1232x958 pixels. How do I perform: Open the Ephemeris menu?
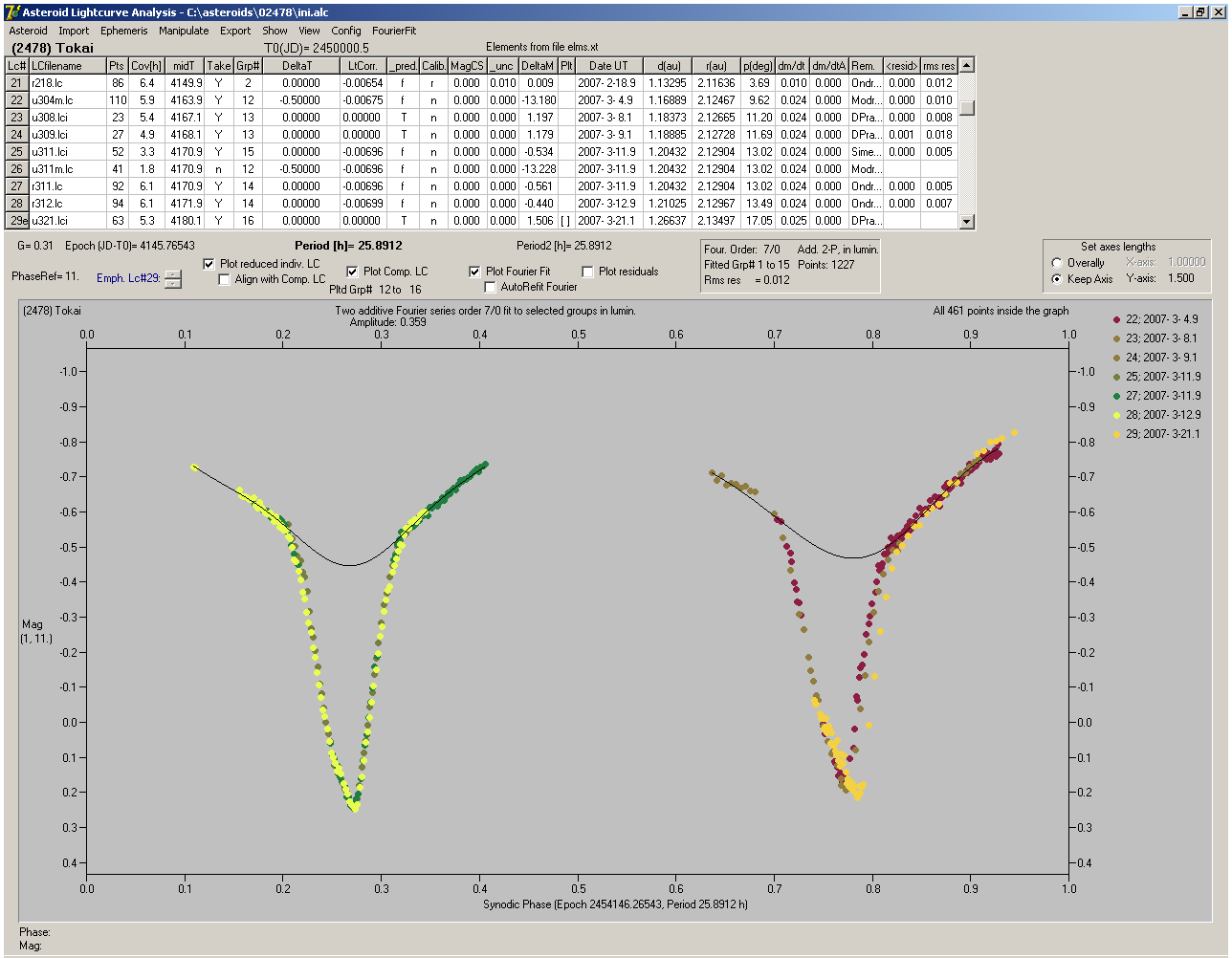[x=124, y=31]
